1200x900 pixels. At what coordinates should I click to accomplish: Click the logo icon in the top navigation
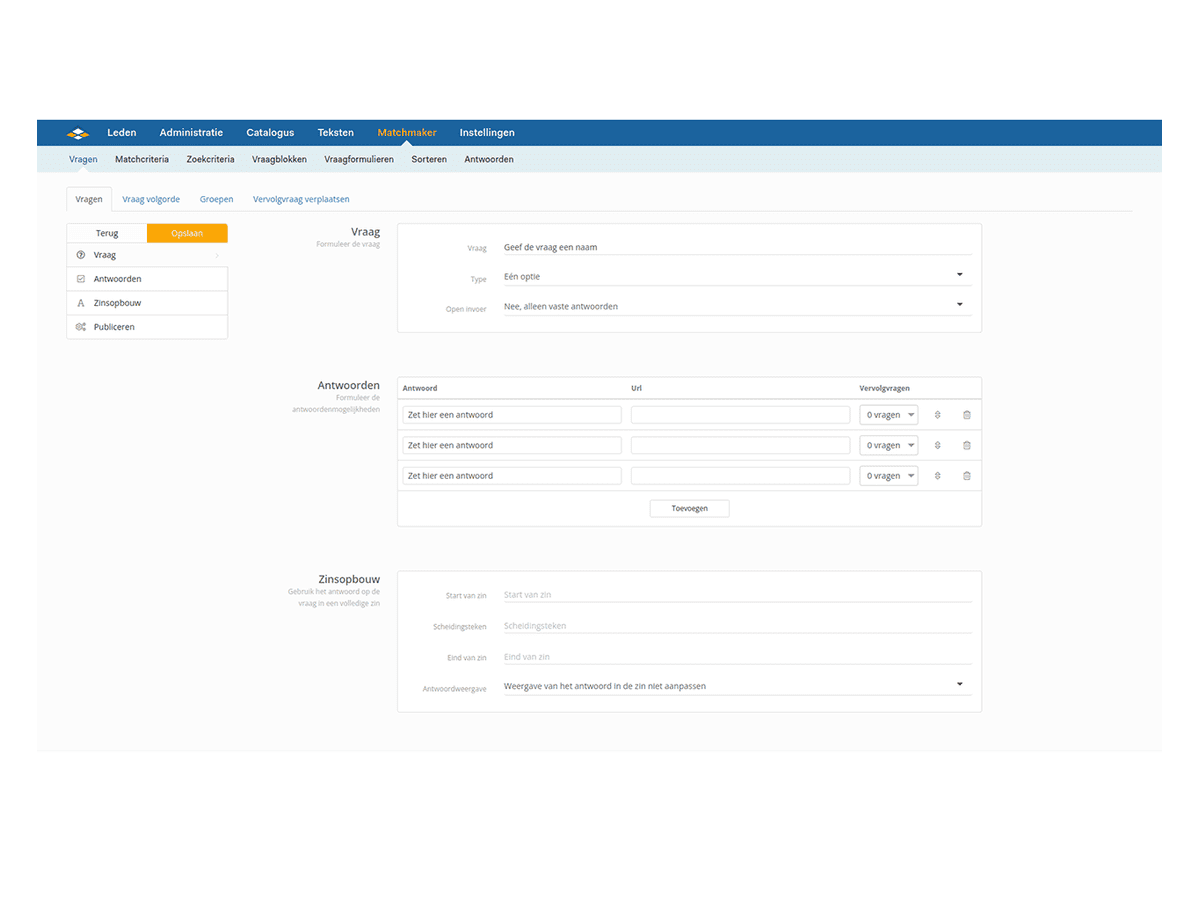(x=78, y=133)
